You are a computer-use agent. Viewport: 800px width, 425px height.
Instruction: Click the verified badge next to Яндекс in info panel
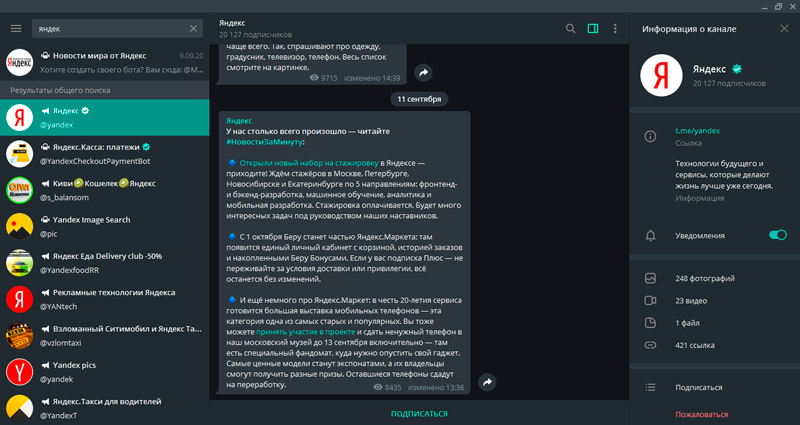coord(737,69)
